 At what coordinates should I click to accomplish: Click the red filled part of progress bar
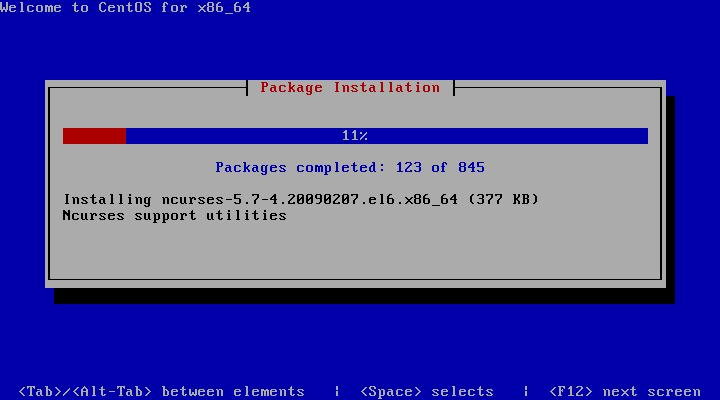click(x=94, y=136)
